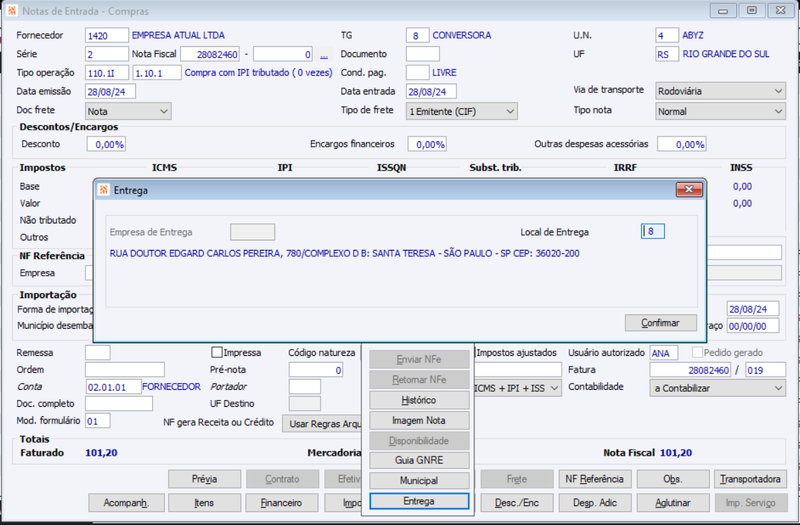Screen dimensions: 800x525
Task: Open the Transportadora button
Action: coord(751,479)
